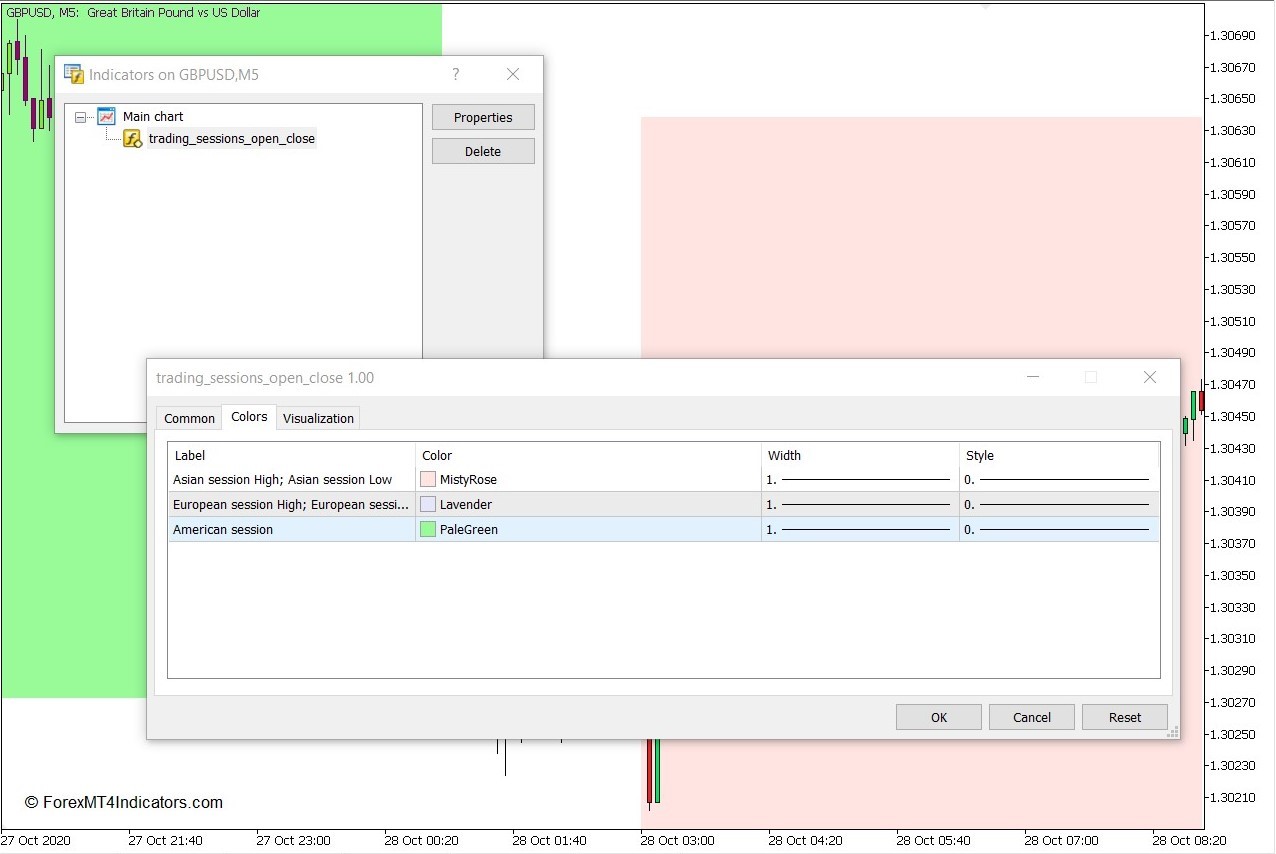Select the Asian session High/Low row label
The image size is (1276, 854).
[x=283, y=480]
